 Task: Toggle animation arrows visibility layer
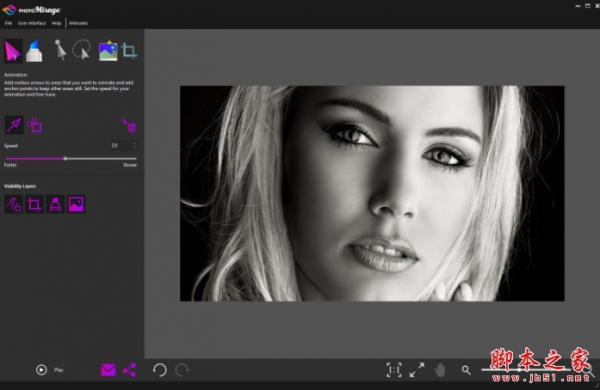[x=13, y=204]
